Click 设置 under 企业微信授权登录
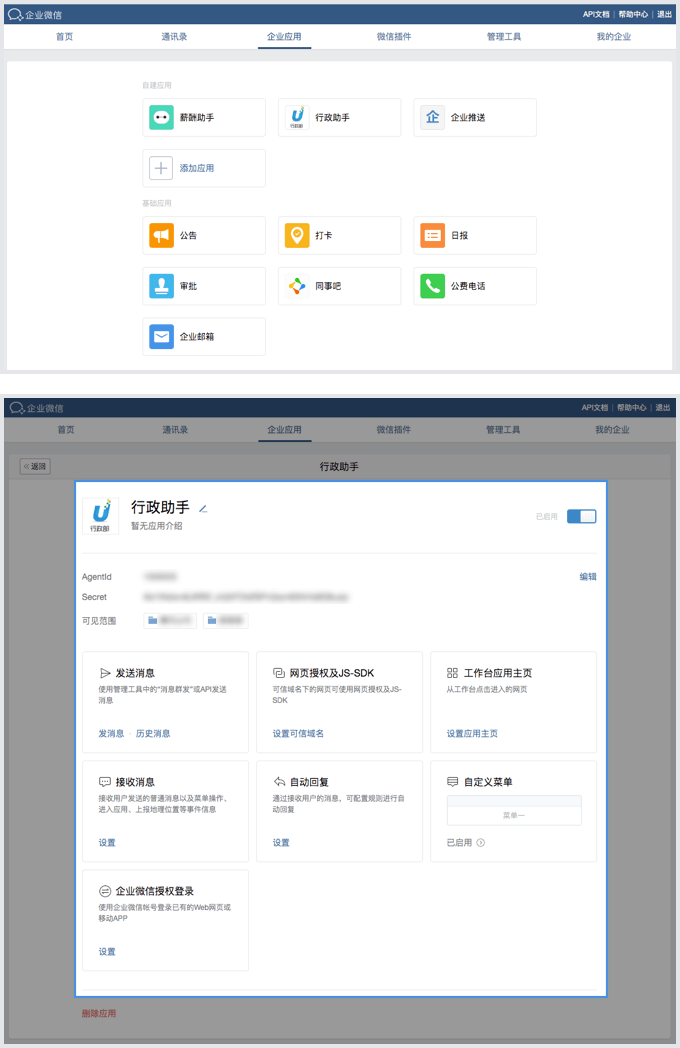Viewport: 680px width, 1048px height. coord(107,952)
